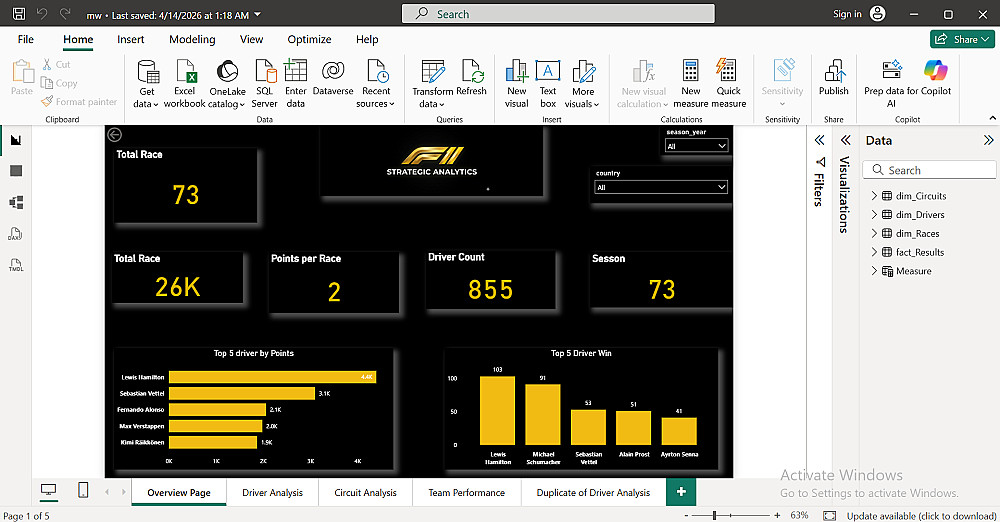Screen dimensions: 1000x522
Task: Open the Help ribbon tab
Action: click(367, 39)
